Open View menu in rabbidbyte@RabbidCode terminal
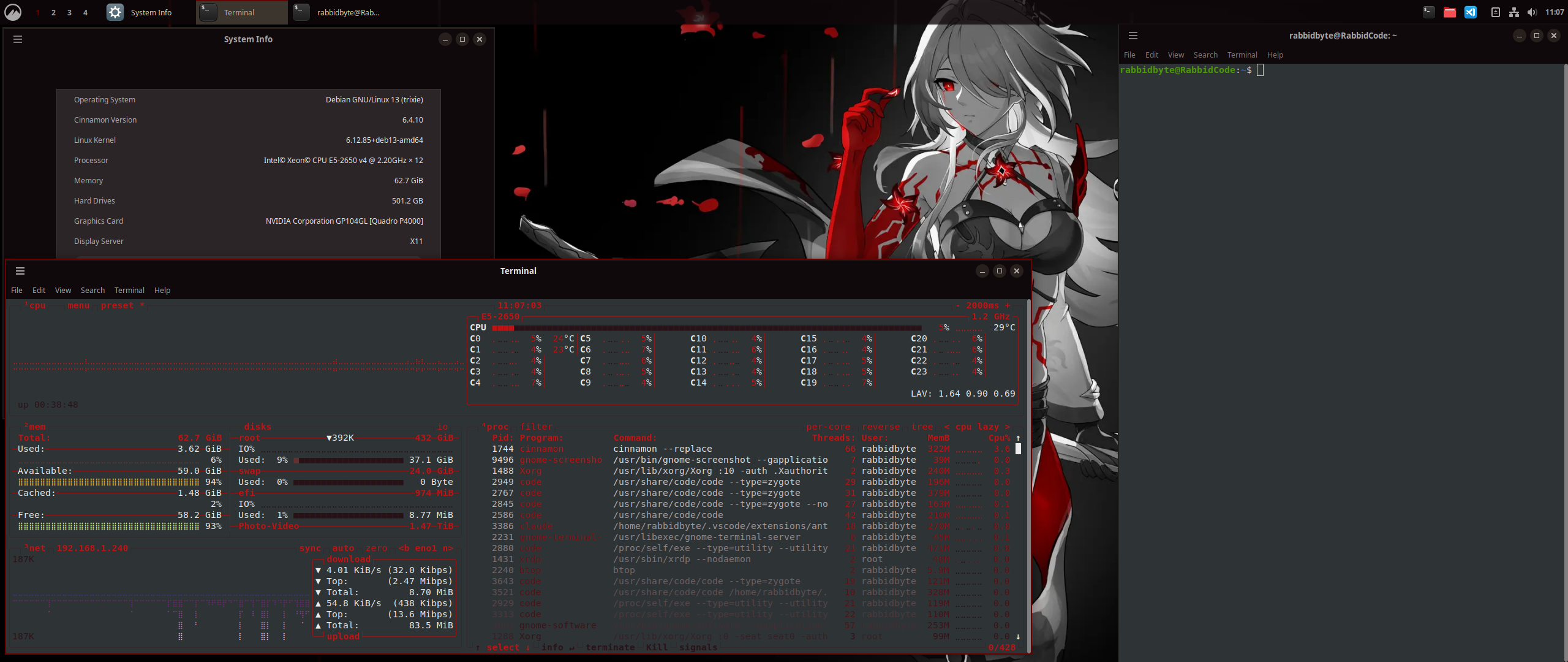This screenshot has width=1568, height=662. click(1176, 55)
